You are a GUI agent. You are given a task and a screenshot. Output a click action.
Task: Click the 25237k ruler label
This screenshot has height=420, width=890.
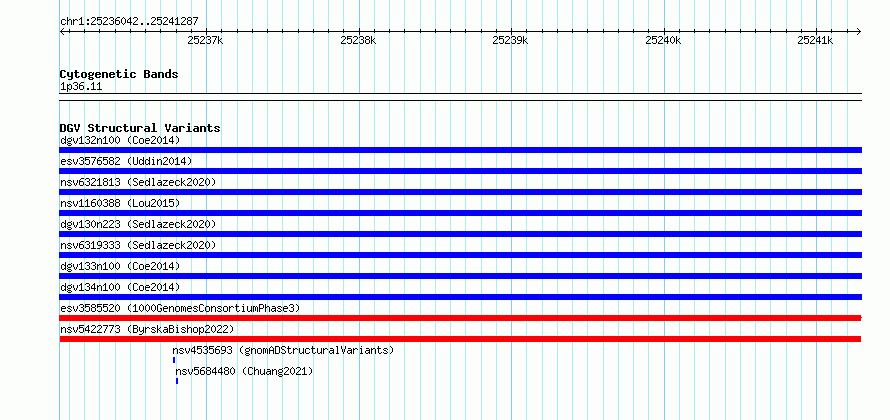205,40
